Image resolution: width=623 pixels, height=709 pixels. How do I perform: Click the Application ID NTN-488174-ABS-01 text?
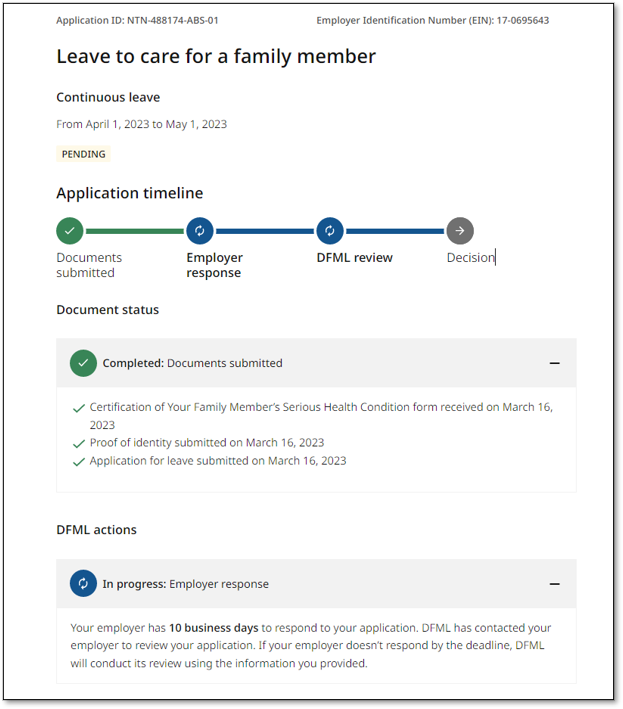pyautogui.click(x=137, y=20)
